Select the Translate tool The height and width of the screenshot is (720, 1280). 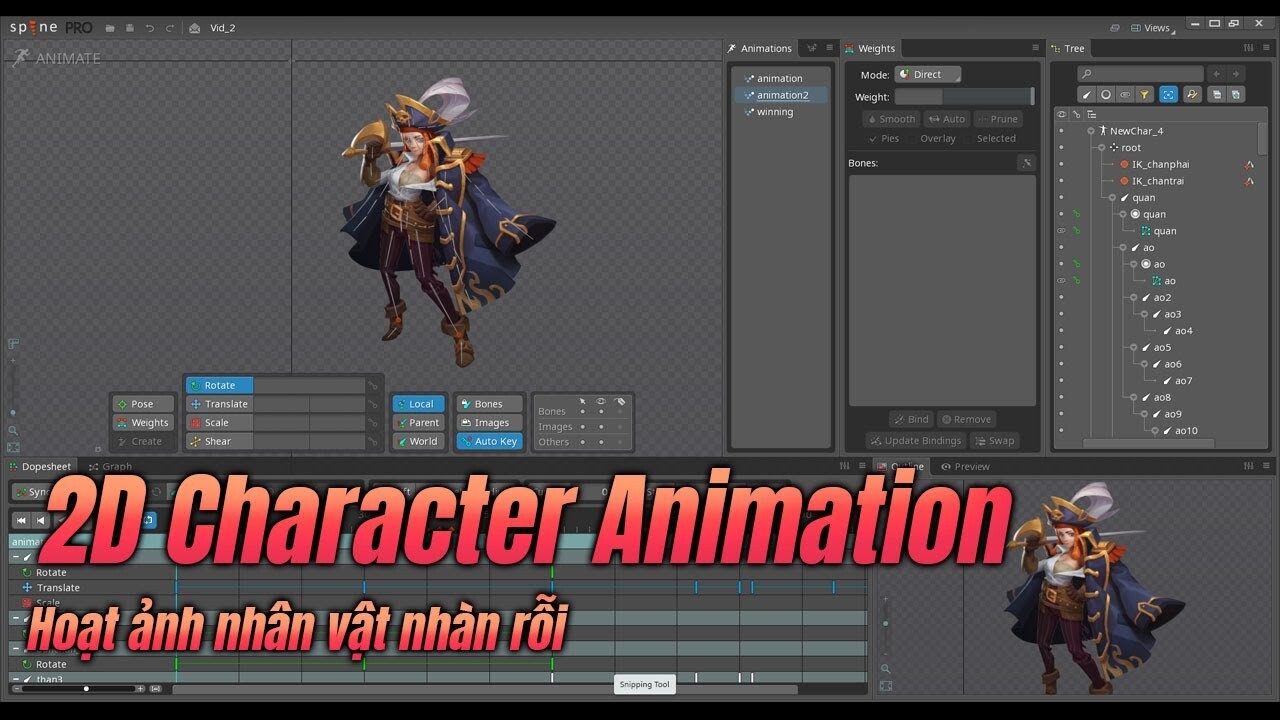tap(218, 403)
